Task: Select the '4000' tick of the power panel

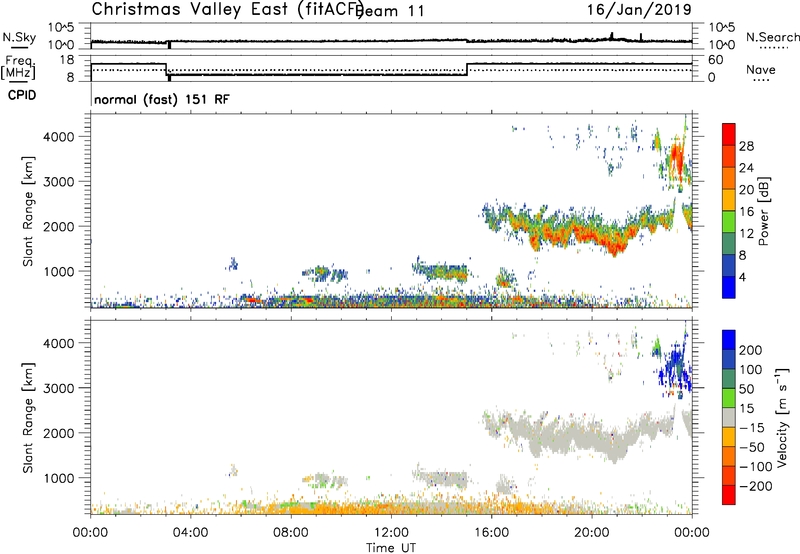Action: pos(59,137)
